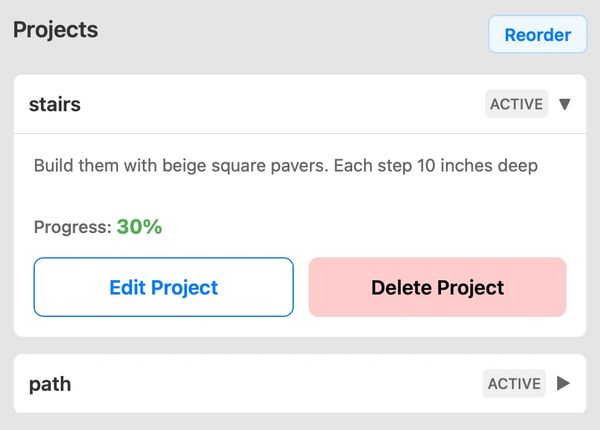Click the empty middle of stairs header row

(280, 104)
